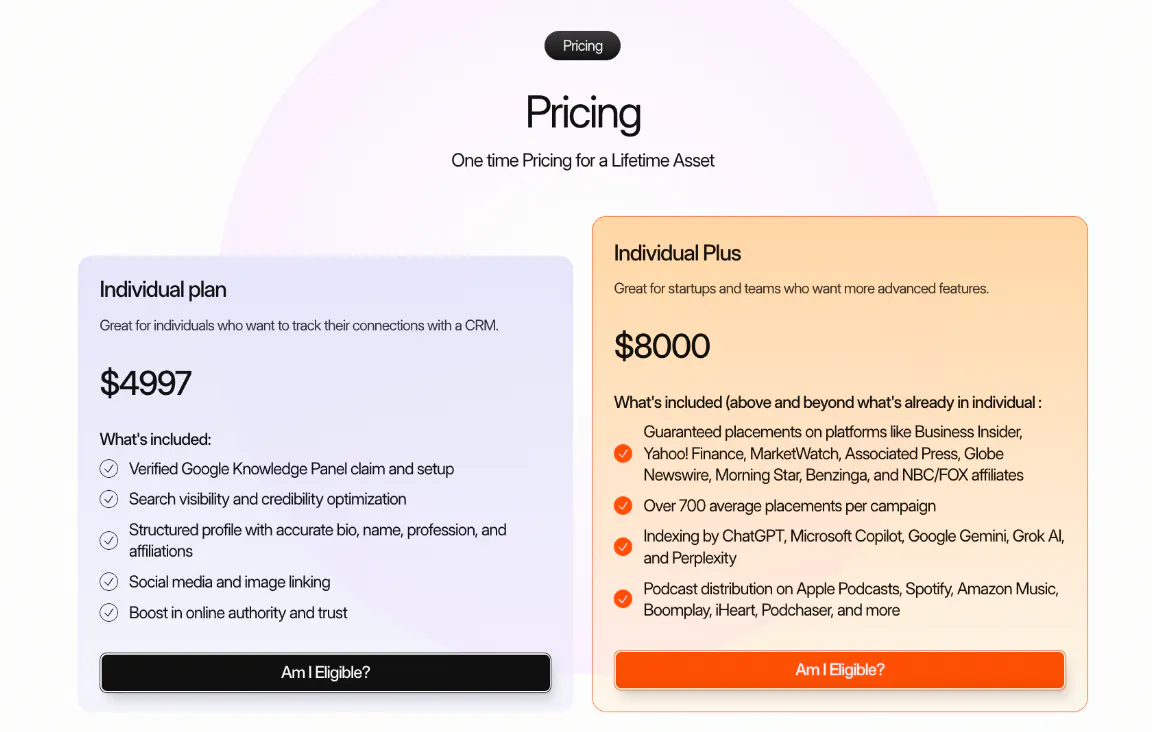Click the orange Am I Eligible? button
This screenshot has height=732, width=1152.
(x=840, y=670)
